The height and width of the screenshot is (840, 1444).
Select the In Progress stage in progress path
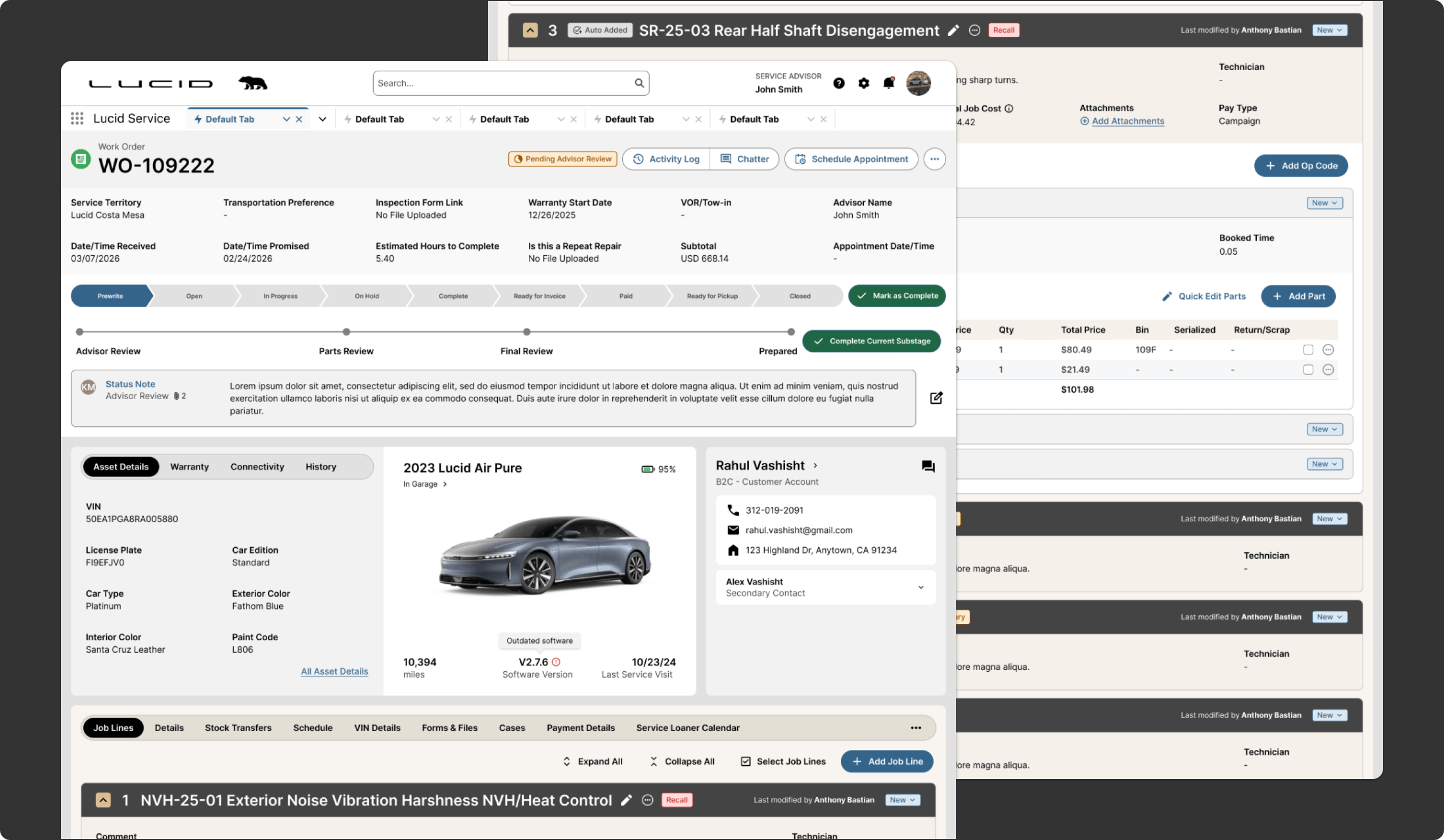[280, 296]
